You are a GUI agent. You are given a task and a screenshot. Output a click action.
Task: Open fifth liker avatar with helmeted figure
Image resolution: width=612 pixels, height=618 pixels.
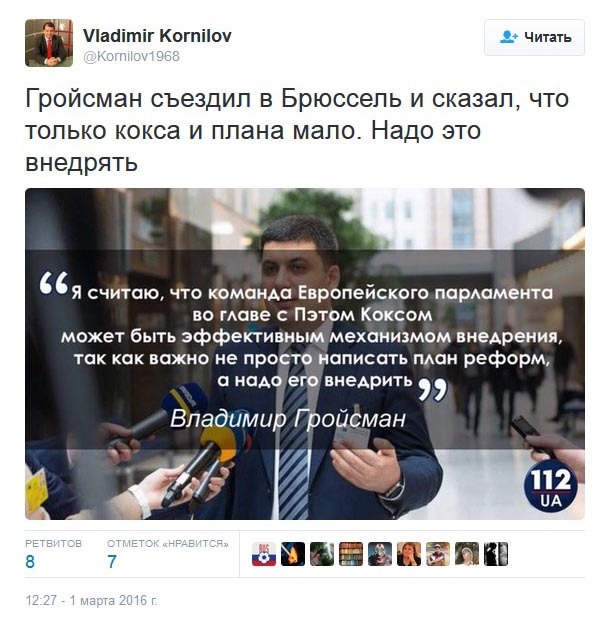click(380, 554)
